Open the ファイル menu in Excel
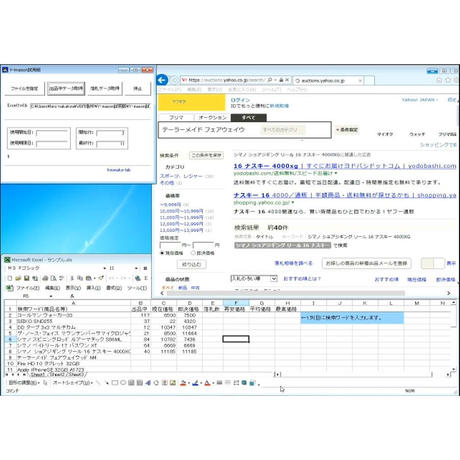 [27, 288]
